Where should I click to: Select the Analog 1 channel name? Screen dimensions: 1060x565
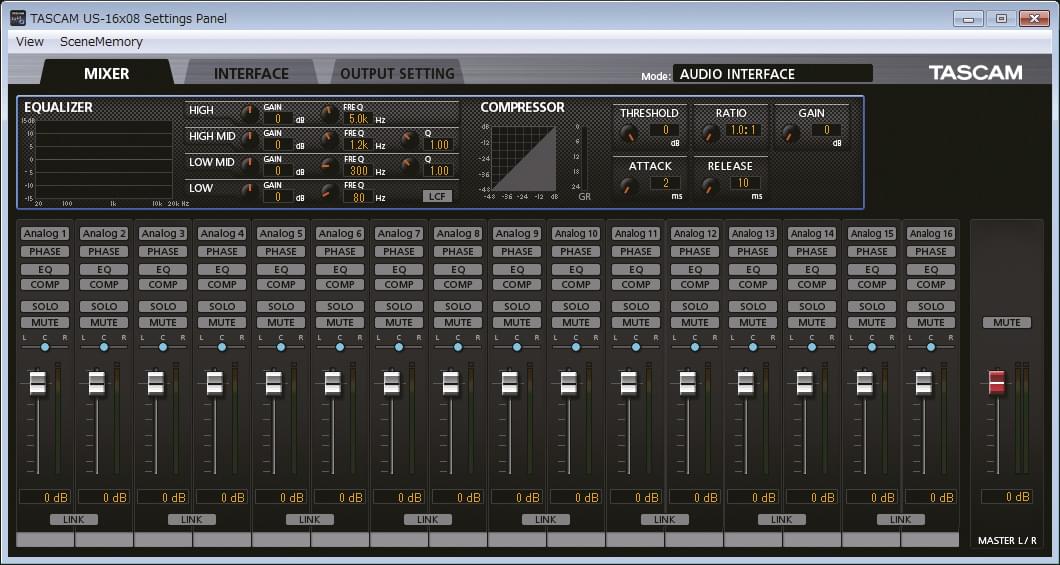(x=45, y=233)
